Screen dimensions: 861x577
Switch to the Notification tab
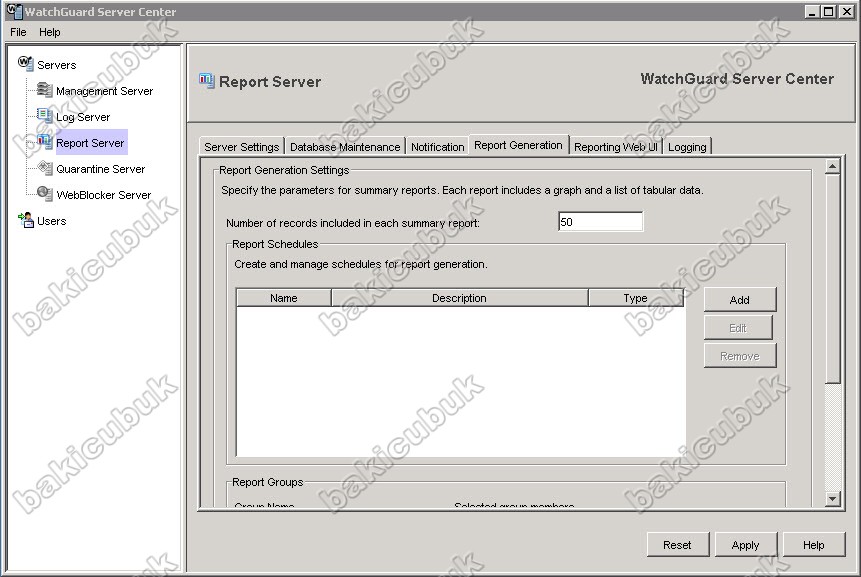click(x=438, y=147)
